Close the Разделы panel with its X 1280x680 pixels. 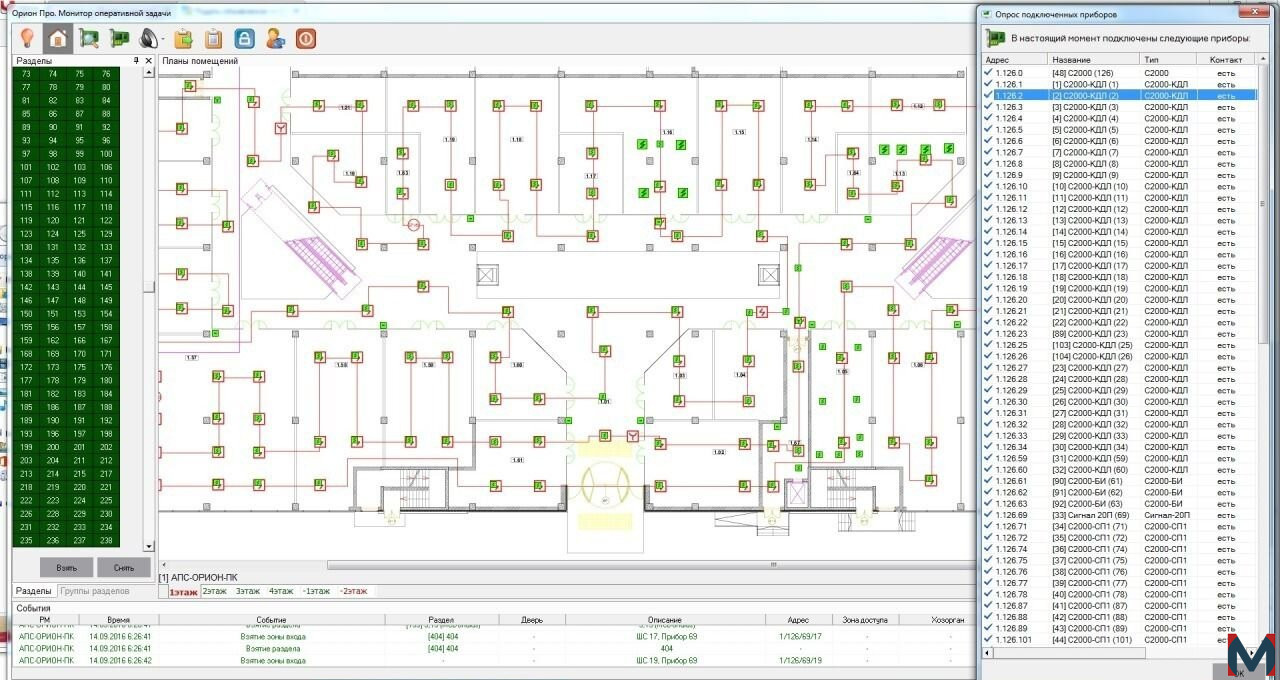149,61
